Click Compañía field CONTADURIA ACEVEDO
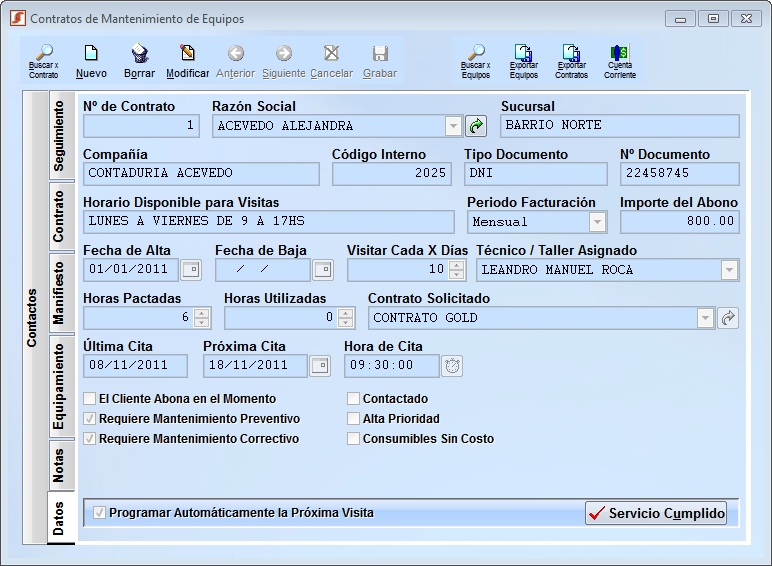The image size is (772, 566). [201, 174]
